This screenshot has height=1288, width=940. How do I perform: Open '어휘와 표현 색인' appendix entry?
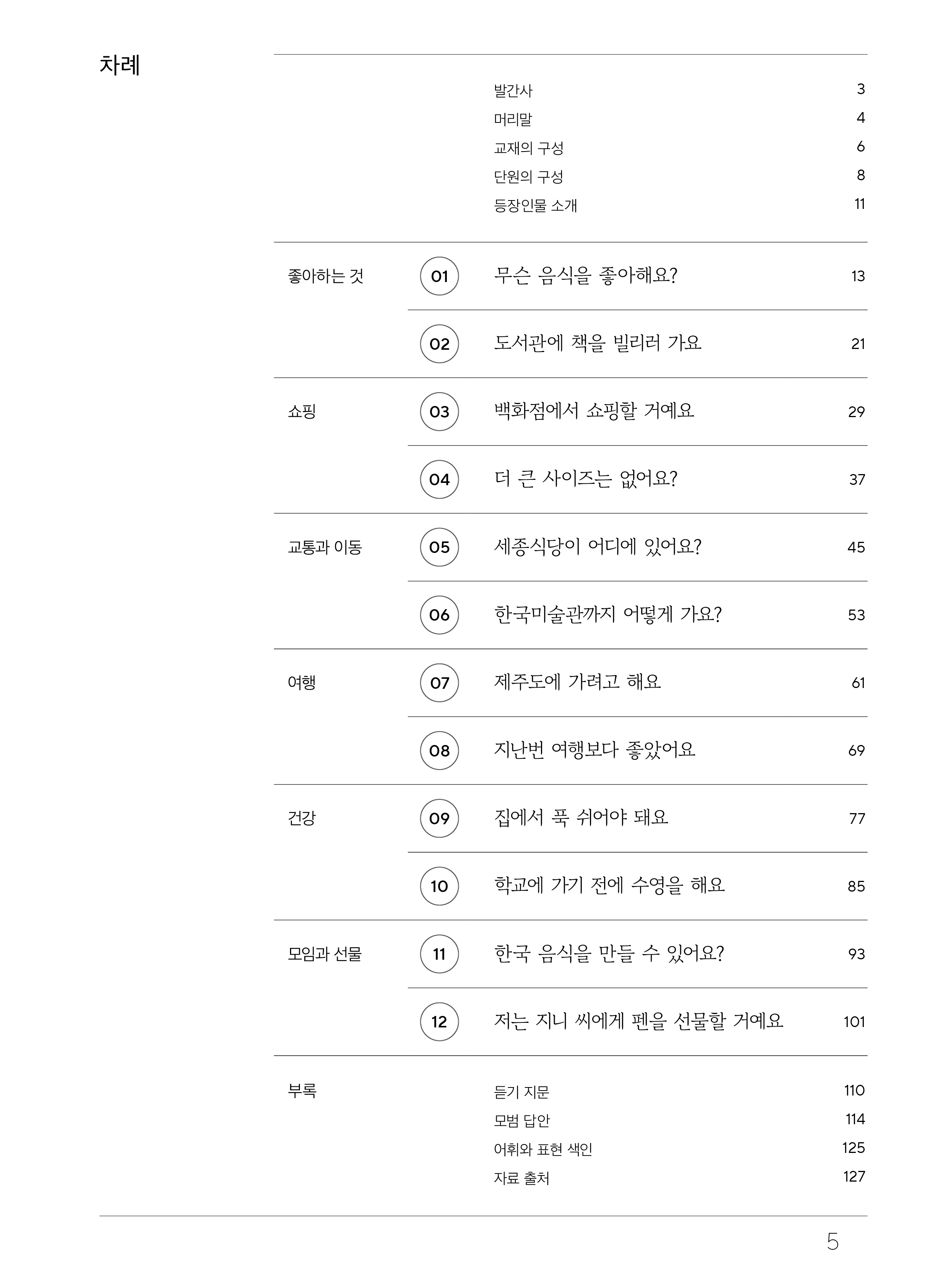point(543,1149)
